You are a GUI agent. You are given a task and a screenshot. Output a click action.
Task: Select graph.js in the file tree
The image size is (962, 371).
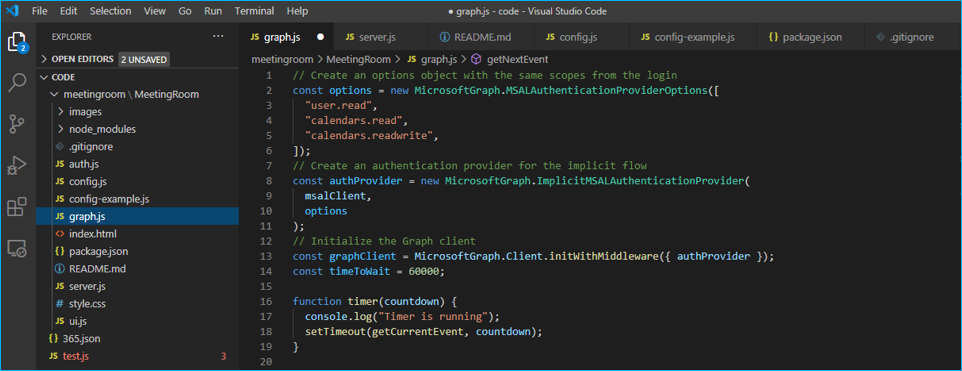137,216
